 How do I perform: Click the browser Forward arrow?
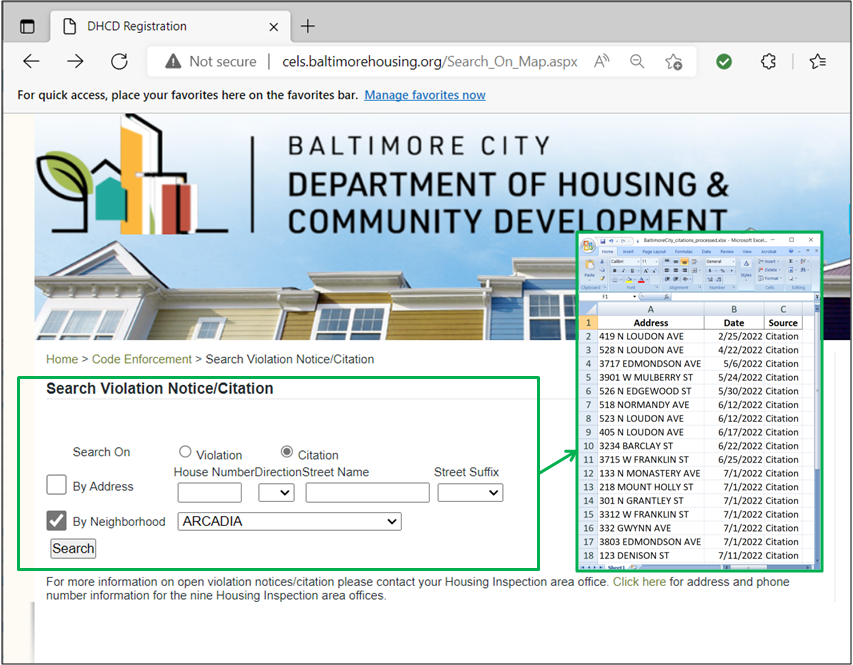[x=75, y=62]
